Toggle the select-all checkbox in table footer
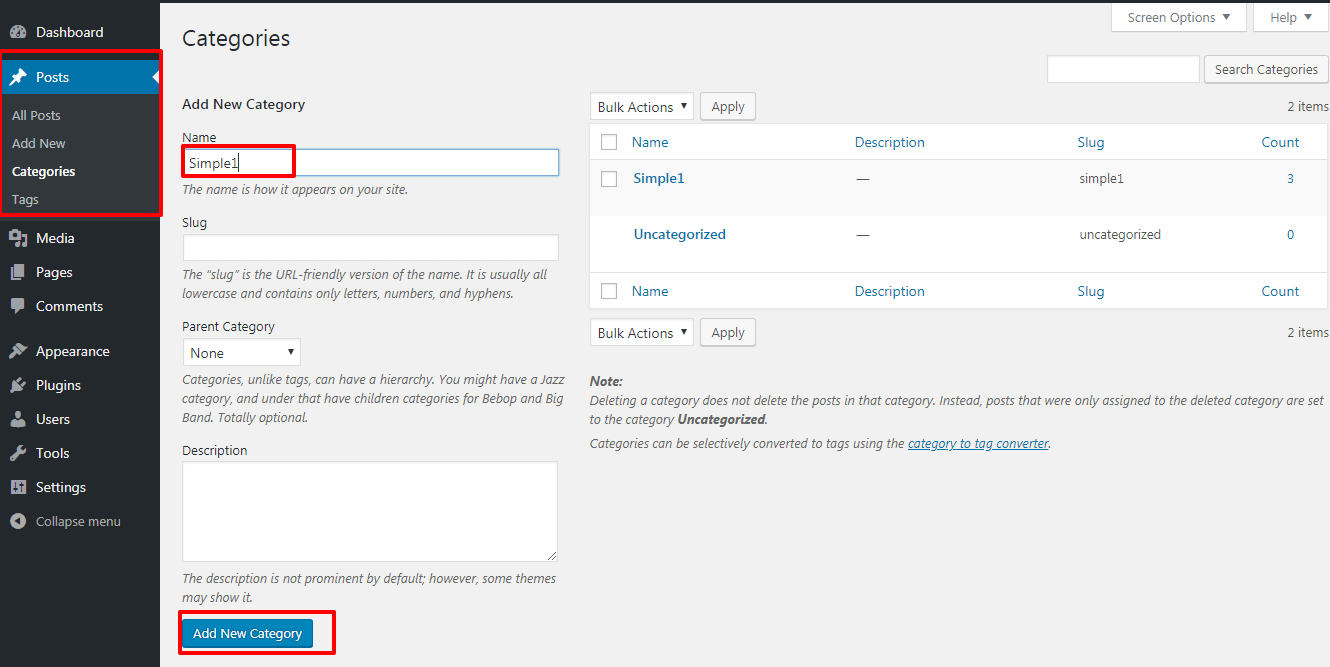The height and width of the screenshot is (667, 1330). [x=609, y=291]
